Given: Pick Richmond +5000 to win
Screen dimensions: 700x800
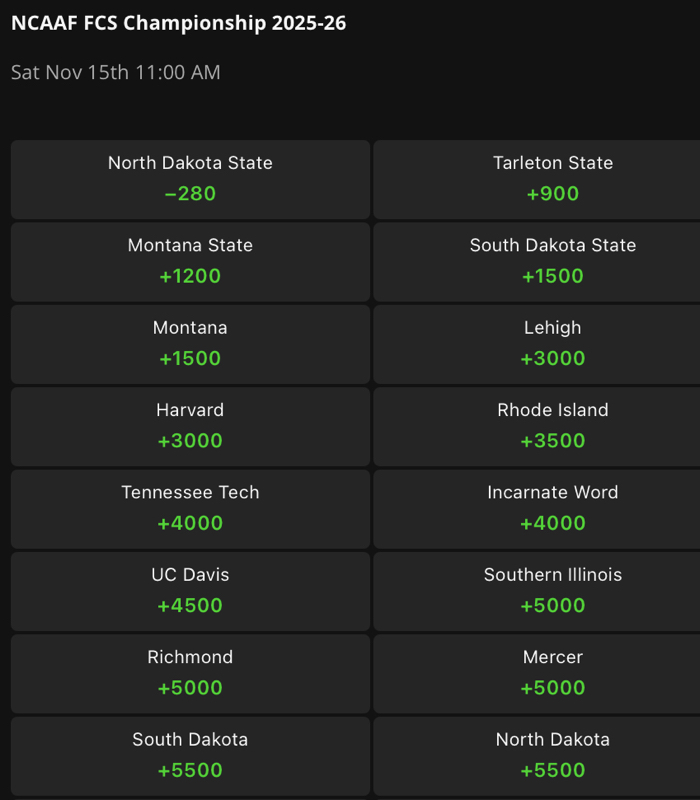Looking at the screenshot, I should click(x=190, y=673).
